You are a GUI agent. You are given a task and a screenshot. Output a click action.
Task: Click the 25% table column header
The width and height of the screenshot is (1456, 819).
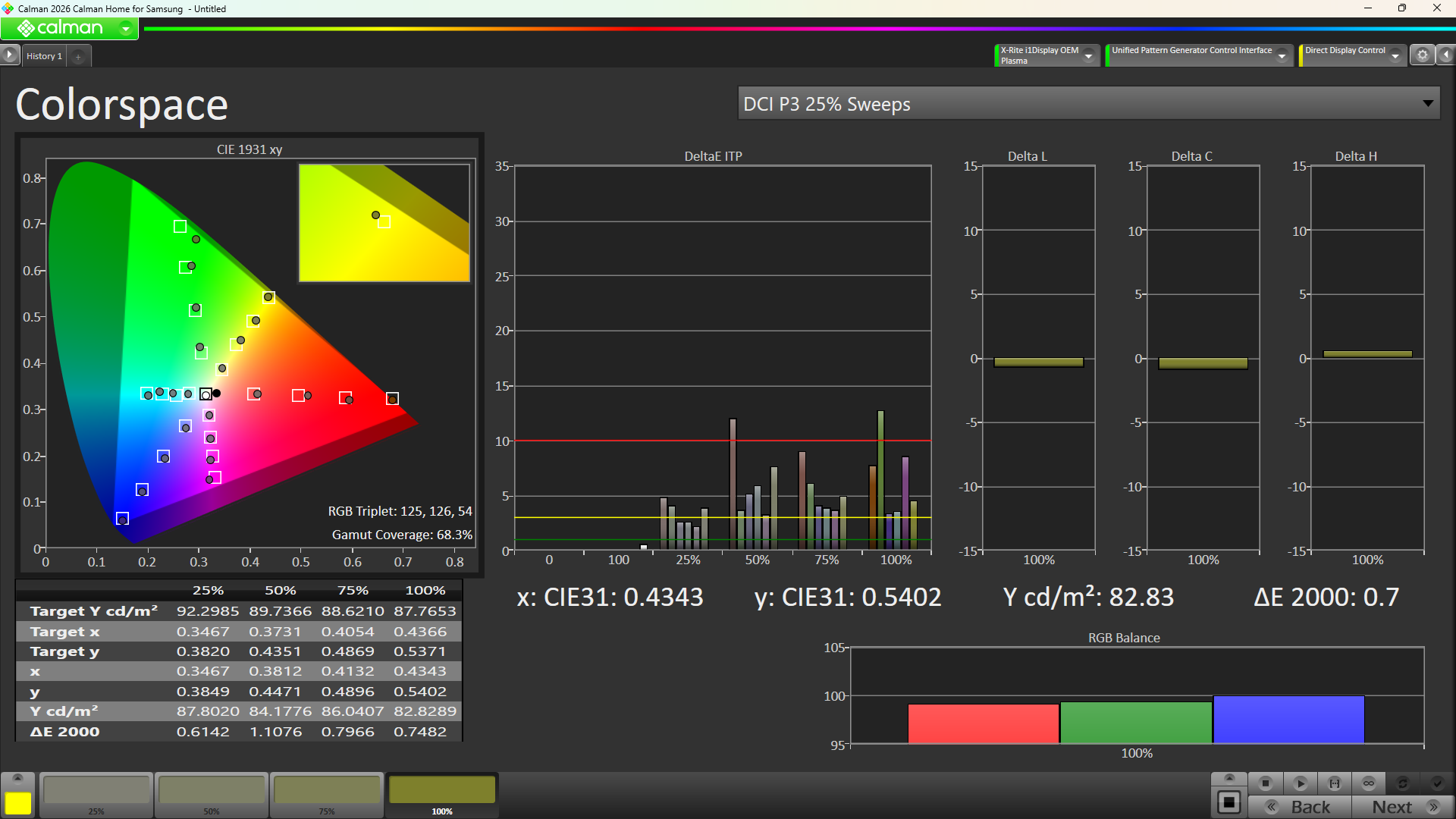click(208, 590)
